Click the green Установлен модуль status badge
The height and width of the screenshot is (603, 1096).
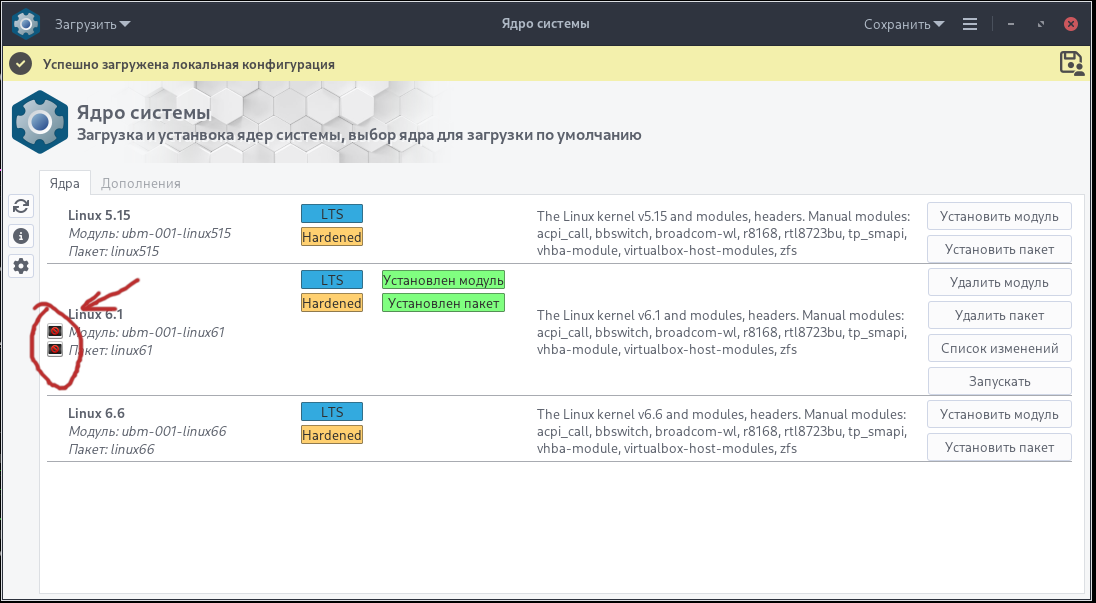click(x=443, y=280)
